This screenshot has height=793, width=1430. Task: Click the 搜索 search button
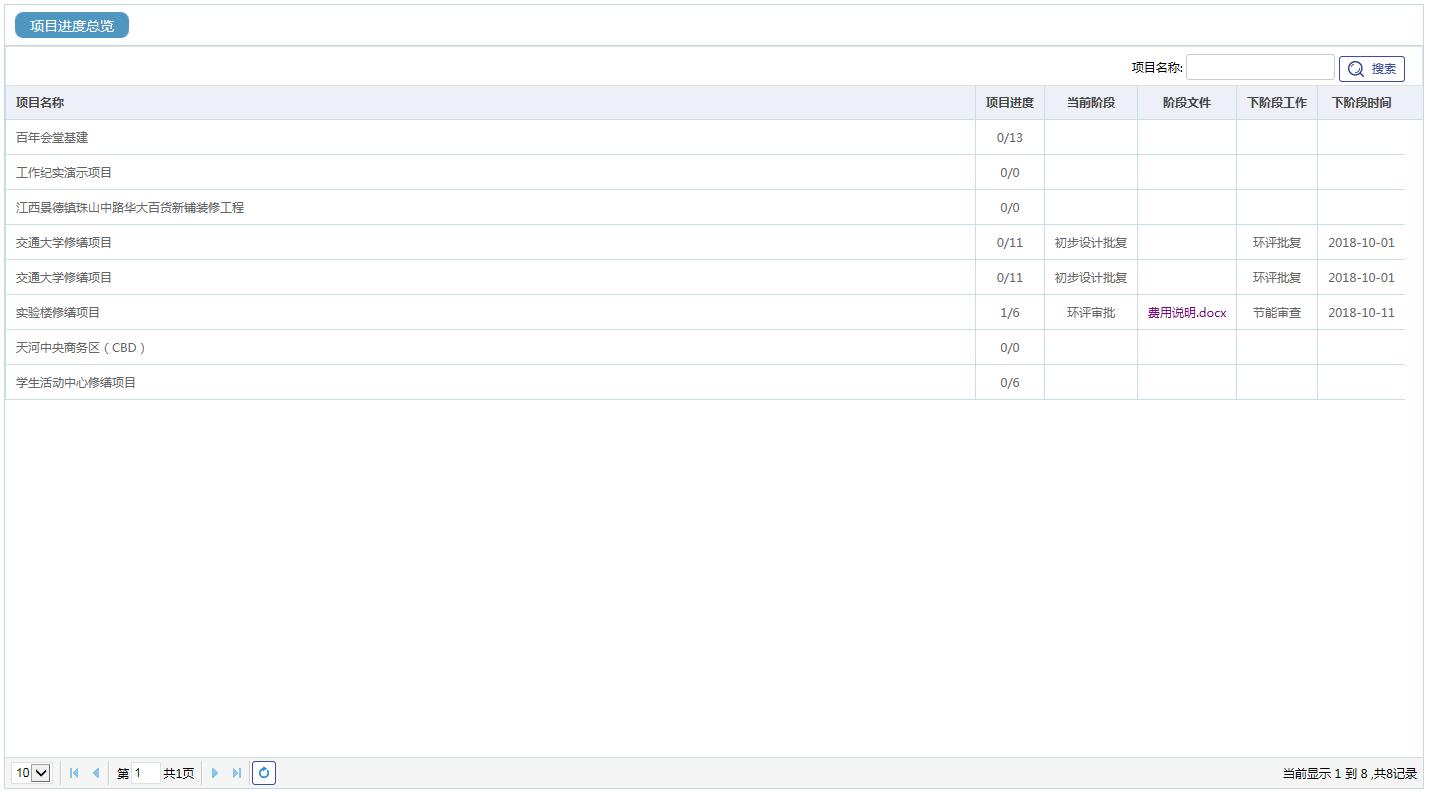pos(1371,69)
